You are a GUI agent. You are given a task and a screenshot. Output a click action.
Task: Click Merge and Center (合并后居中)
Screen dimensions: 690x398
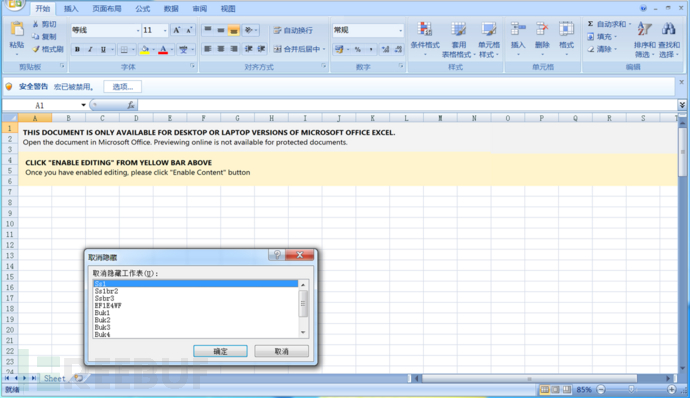[299, 49]
